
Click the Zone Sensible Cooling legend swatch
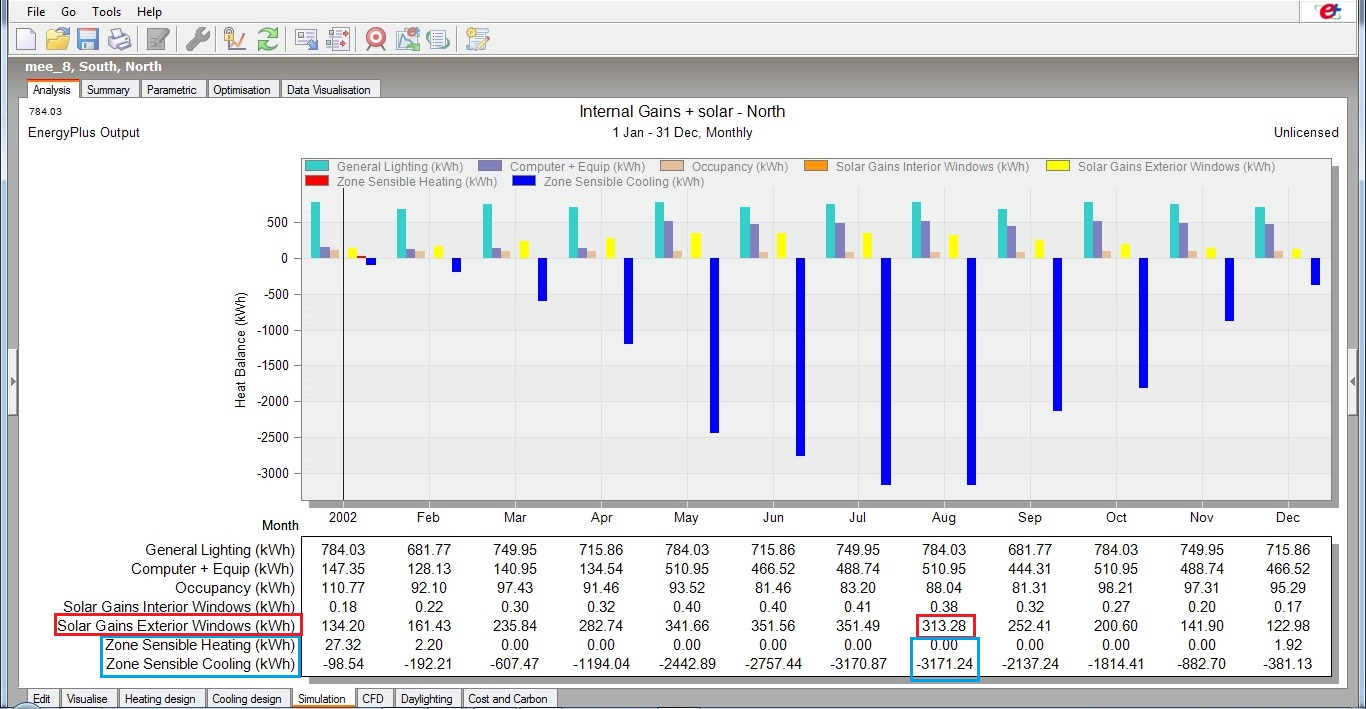pyautogui.click(x=524, y=182)
